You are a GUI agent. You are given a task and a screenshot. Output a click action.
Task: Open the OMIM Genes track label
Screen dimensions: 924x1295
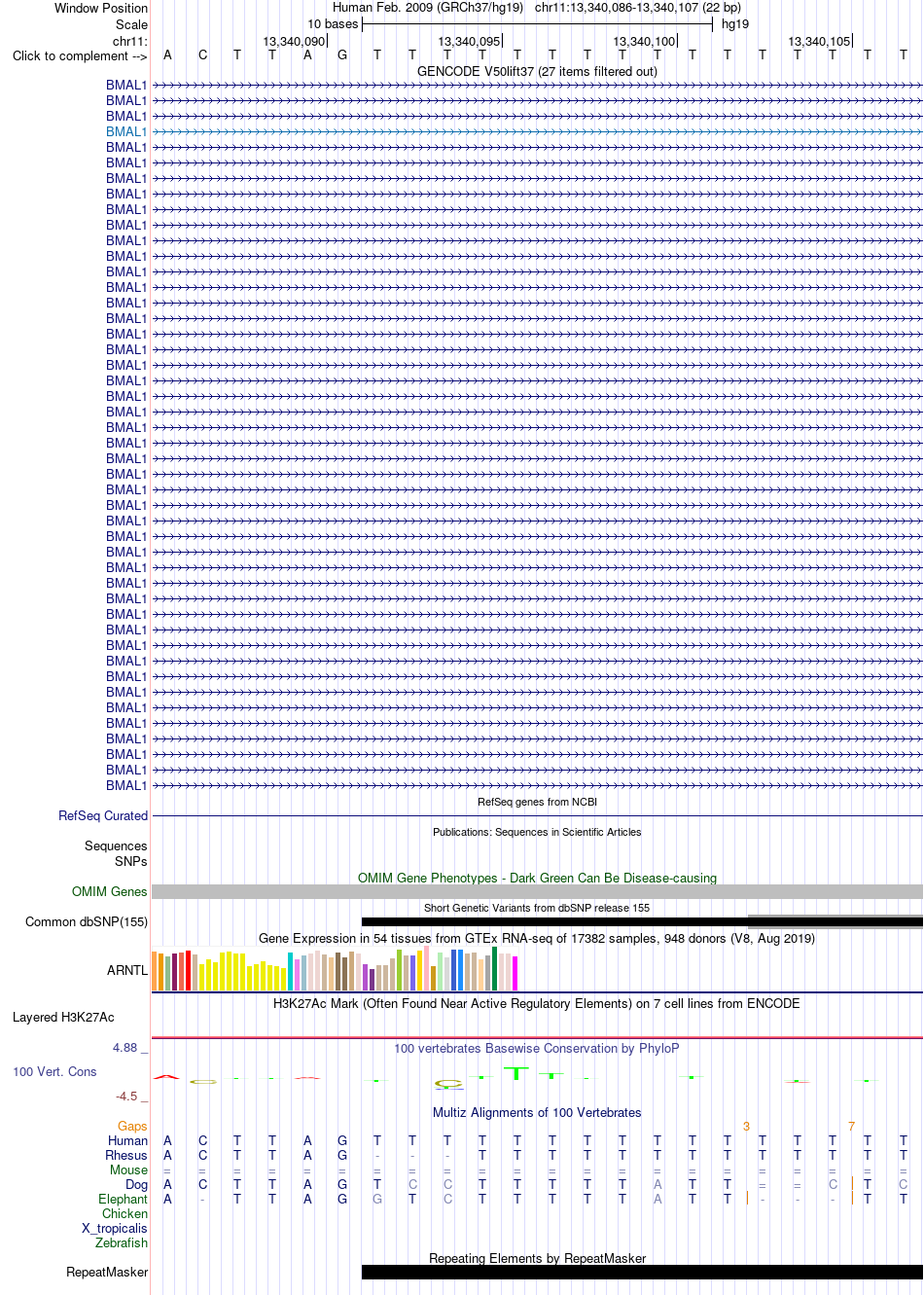[110, 891]
